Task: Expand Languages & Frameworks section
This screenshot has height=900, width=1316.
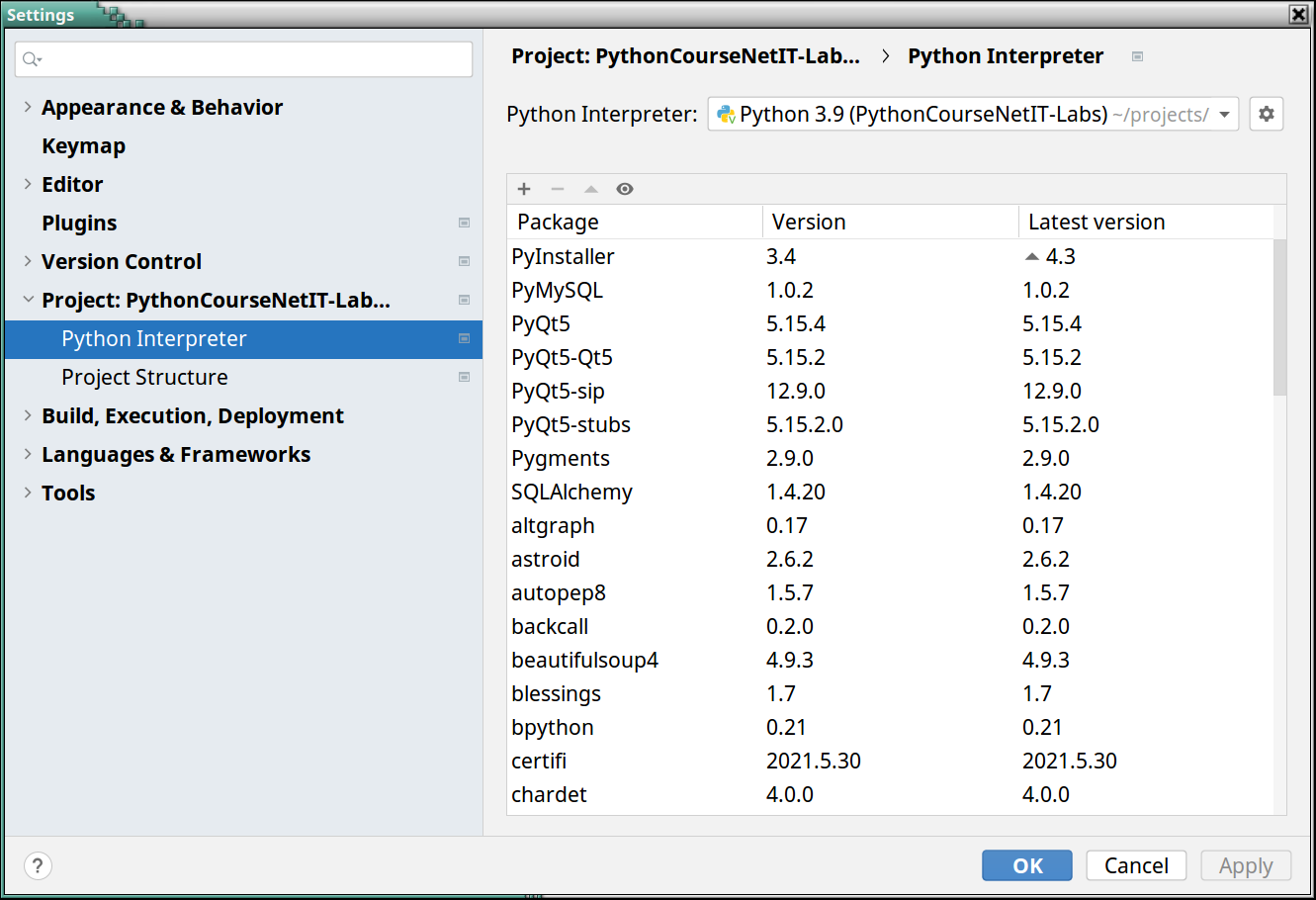Action: 28,454
